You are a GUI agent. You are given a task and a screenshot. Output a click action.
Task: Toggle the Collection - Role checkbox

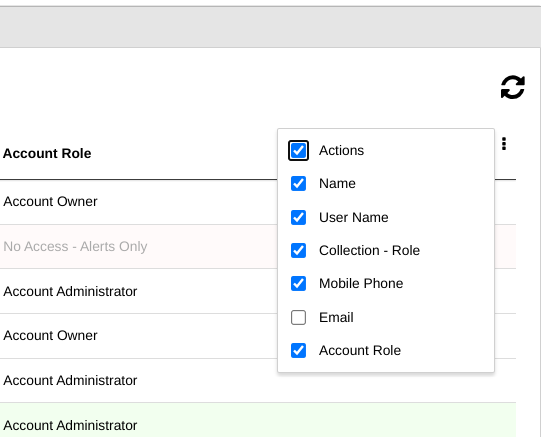pos(298,250)
